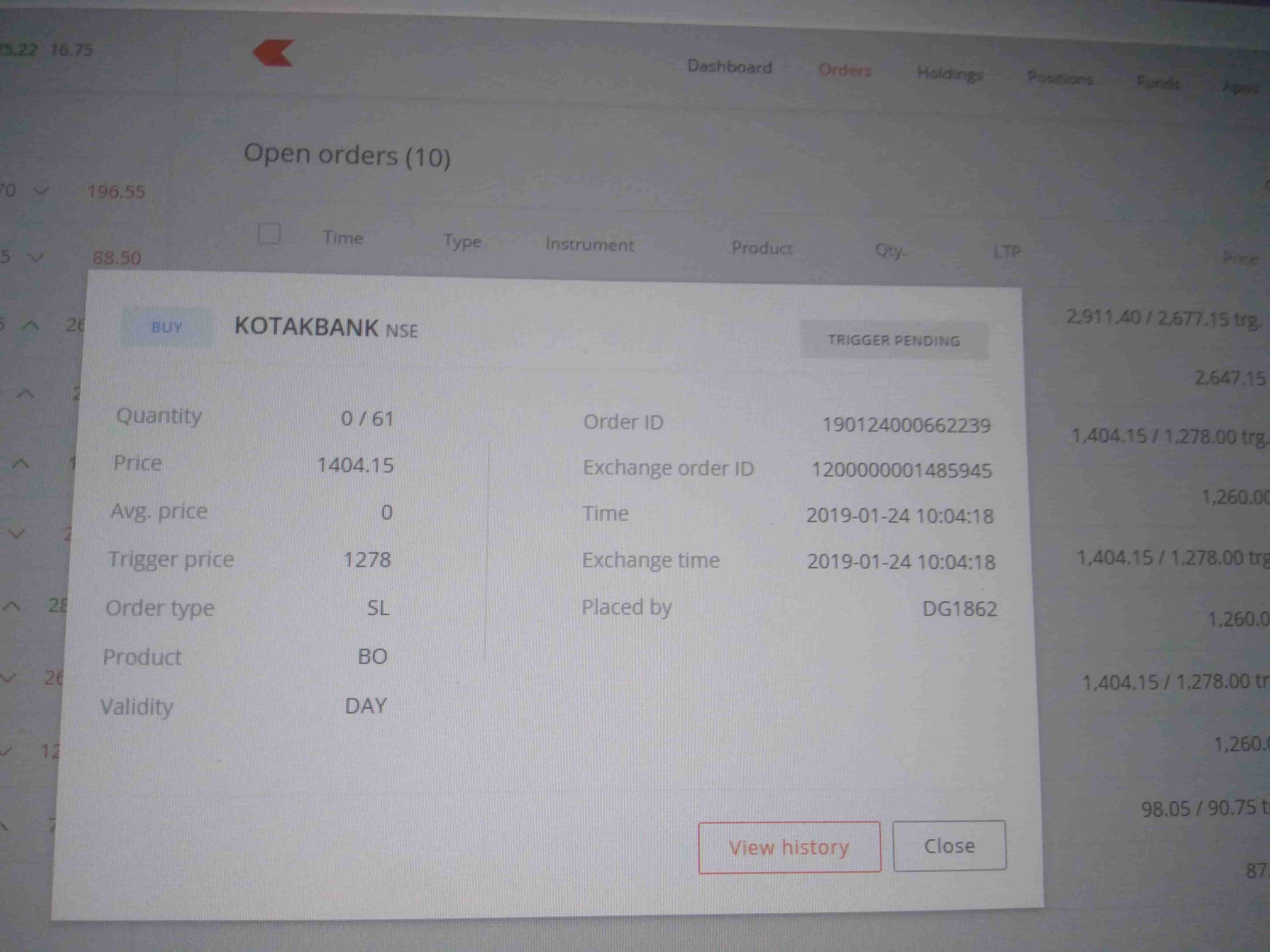Click the View history button
Screen dimensions: 1270x952
coord(789,847)
